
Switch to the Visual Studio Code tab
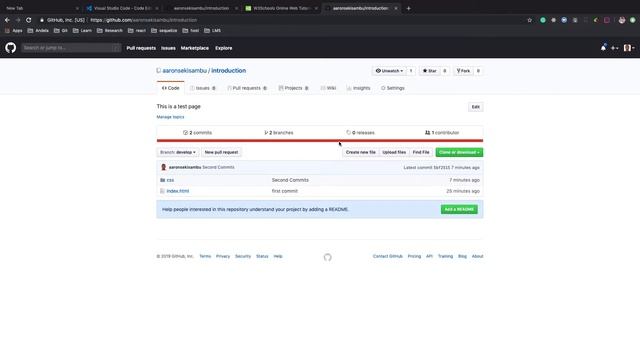122,8
